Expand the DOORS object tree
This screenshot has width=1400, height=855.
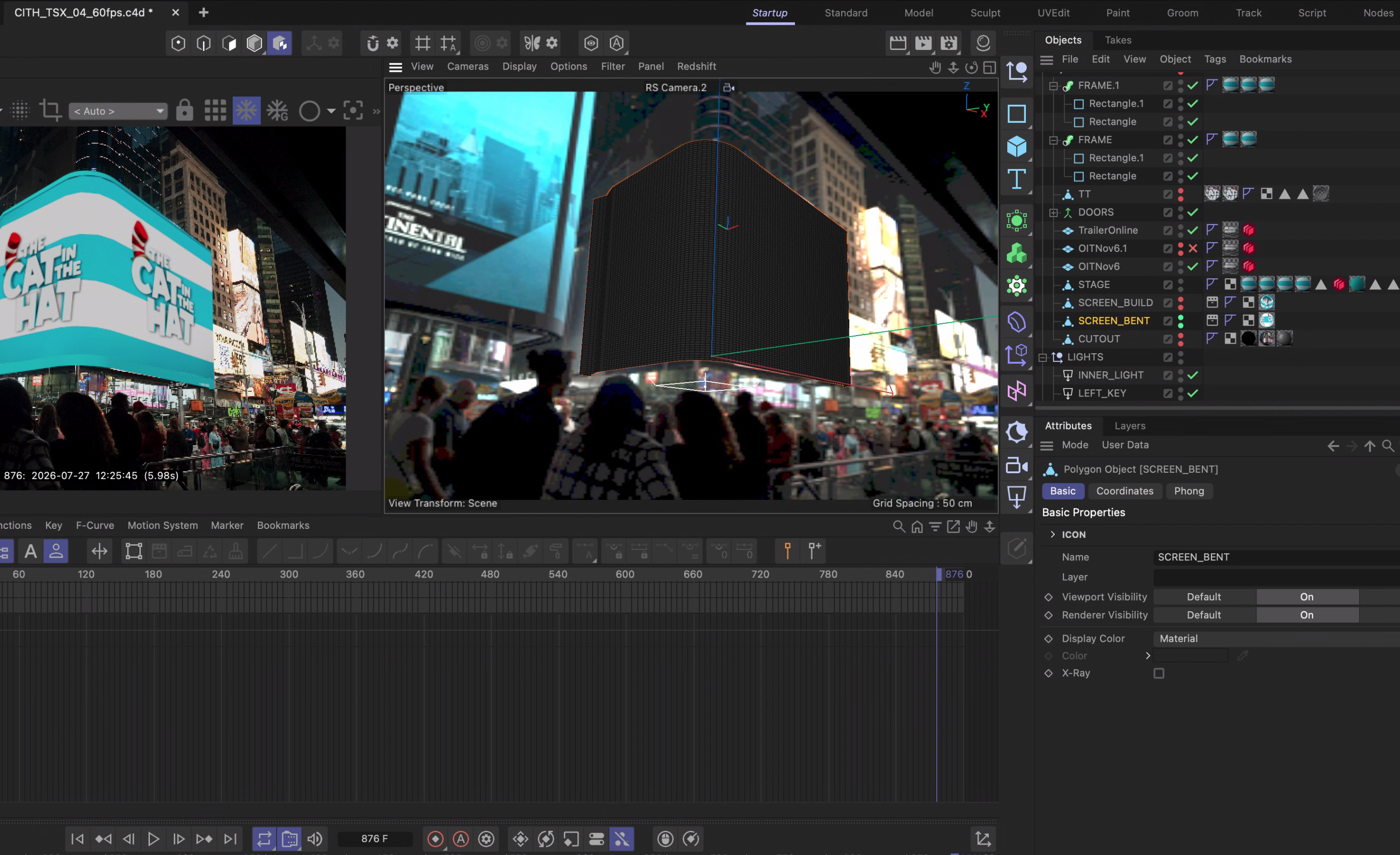pyautogui.click(x=1053, y=212)
